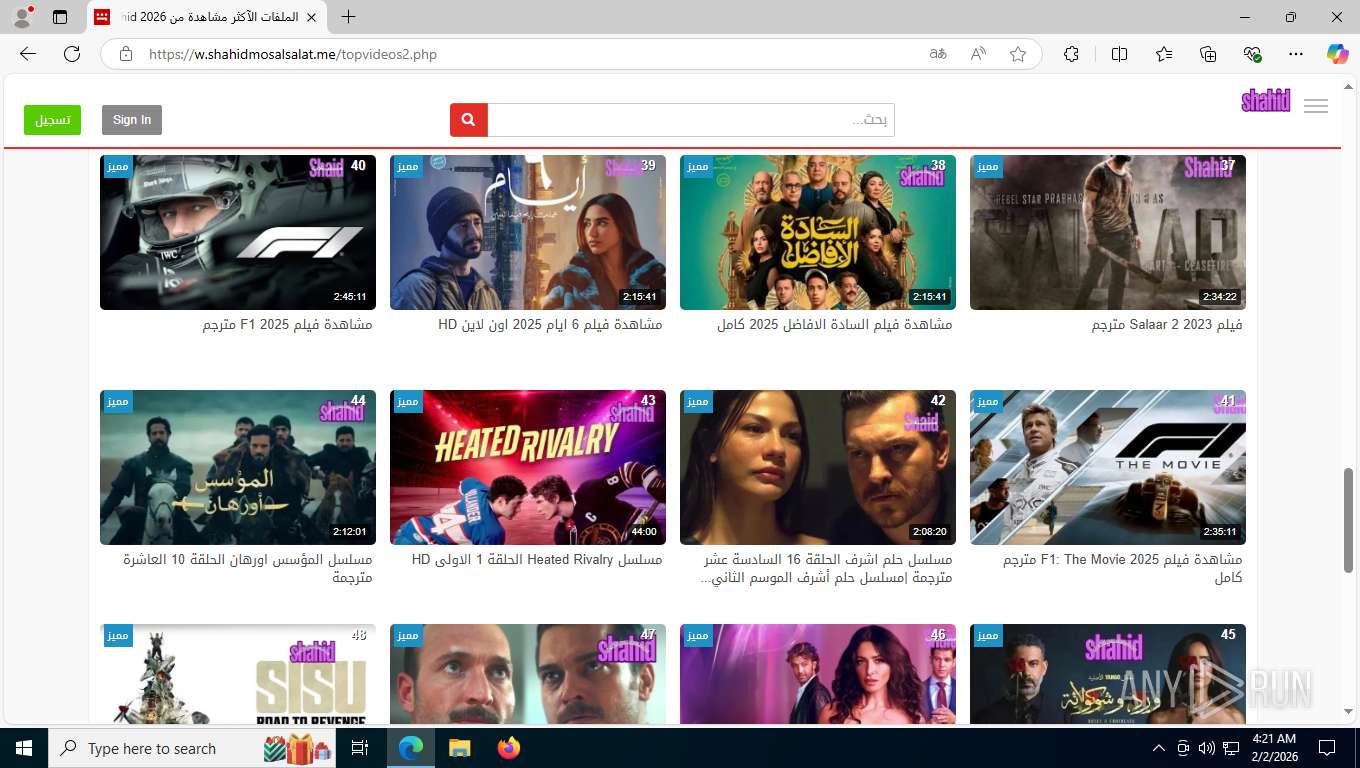Click the red search magnifier button
The height and width of the screenshot is (768, 1360).
click(469, 120)
